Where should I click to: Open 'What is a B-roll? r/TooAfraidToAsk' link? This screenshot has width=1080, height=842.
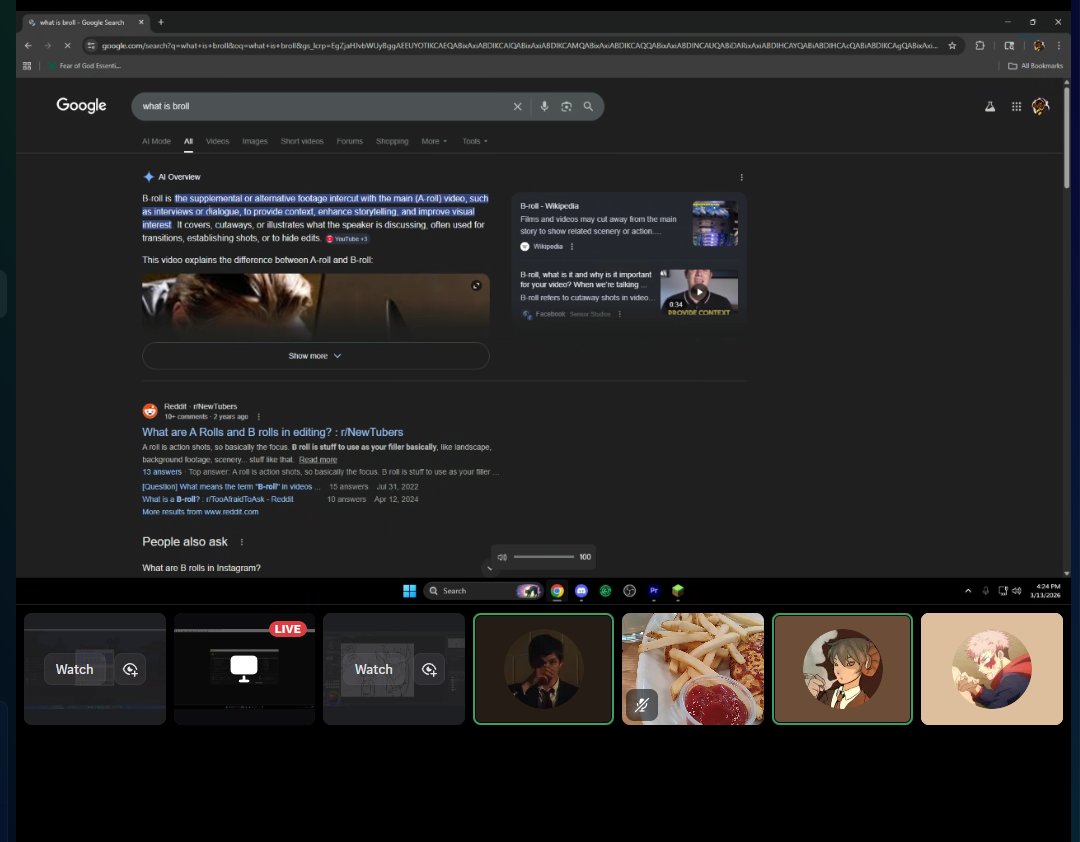tap(218, 499)
